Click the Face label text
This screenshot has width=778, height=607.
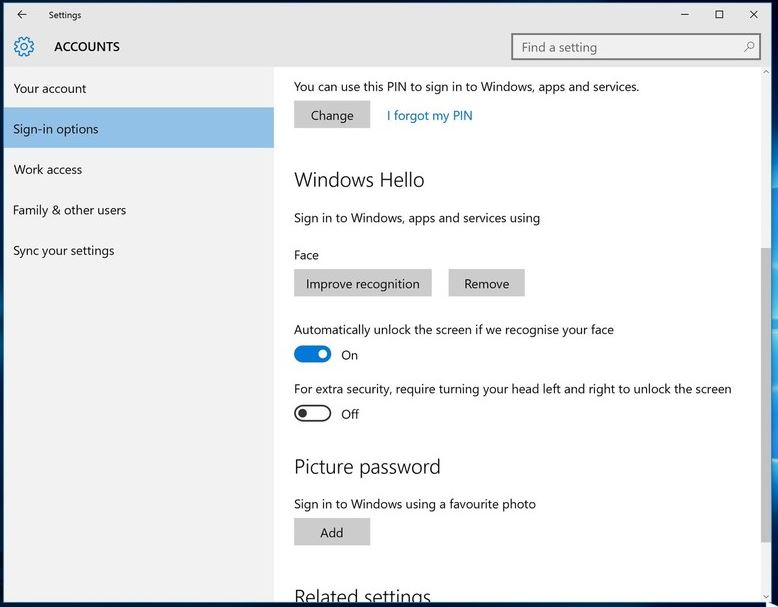click(306, 255)
